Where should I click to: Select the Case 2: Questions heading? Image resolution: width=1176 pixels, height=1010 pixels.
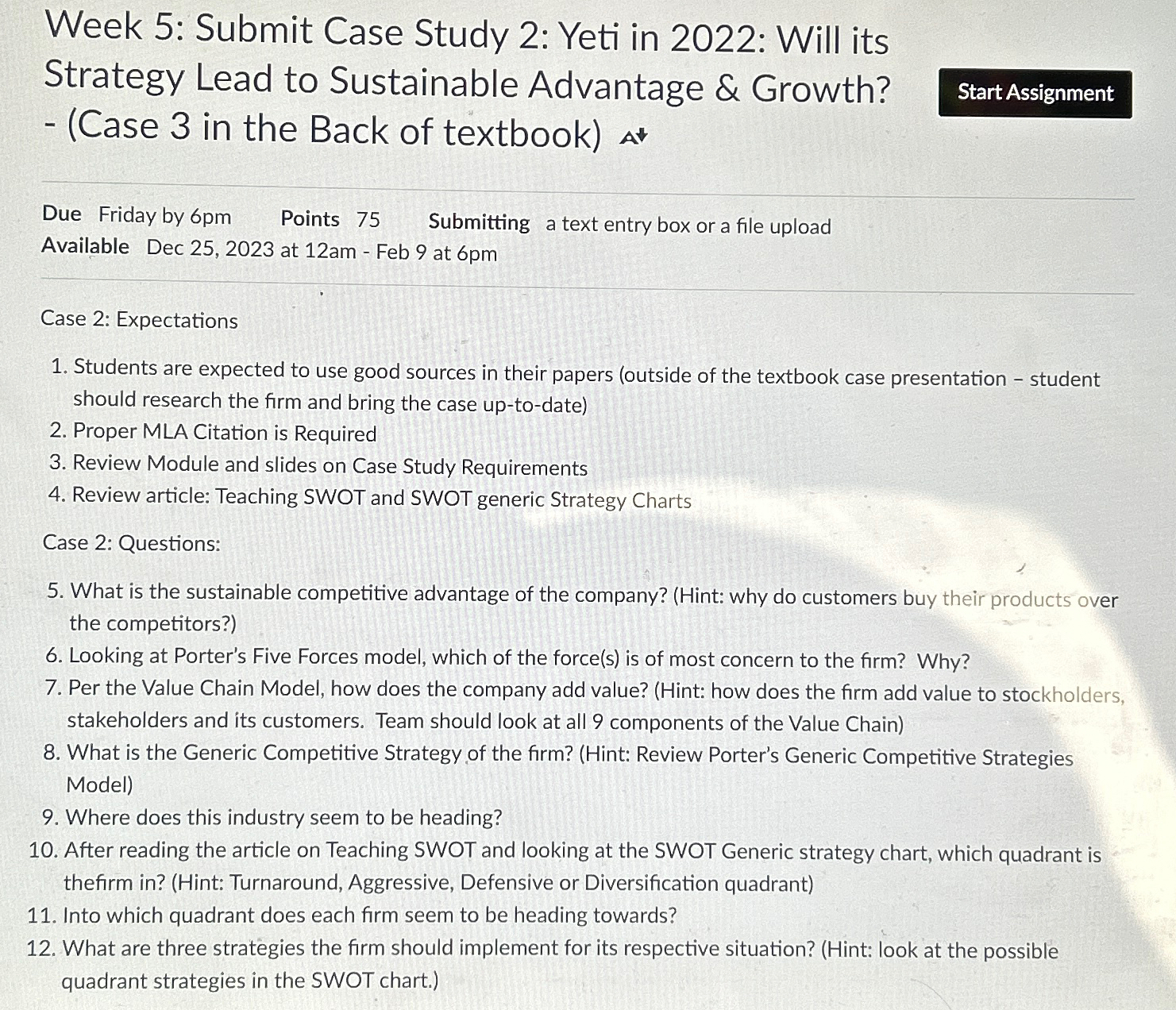click(x=130, y=543)
